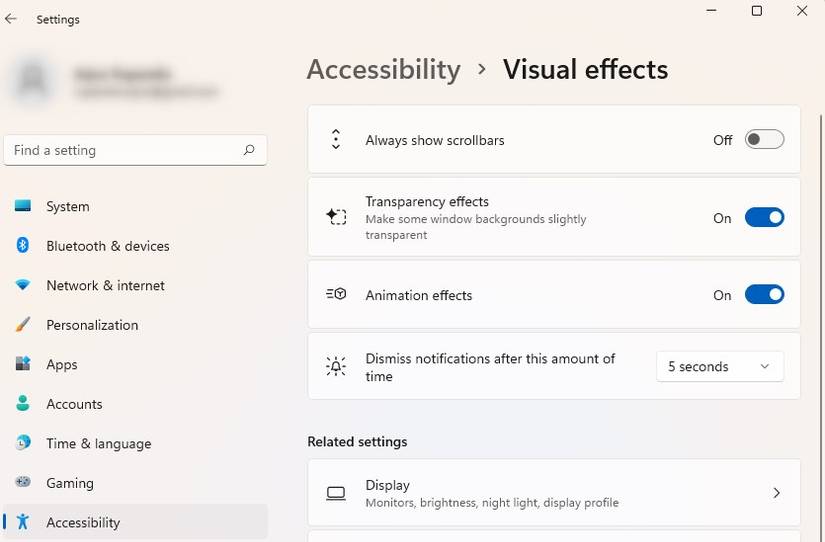Disable the Animation effects toggle
This screenshot has height=542, width=825.
pyautogui.click(x=764, y=295)
